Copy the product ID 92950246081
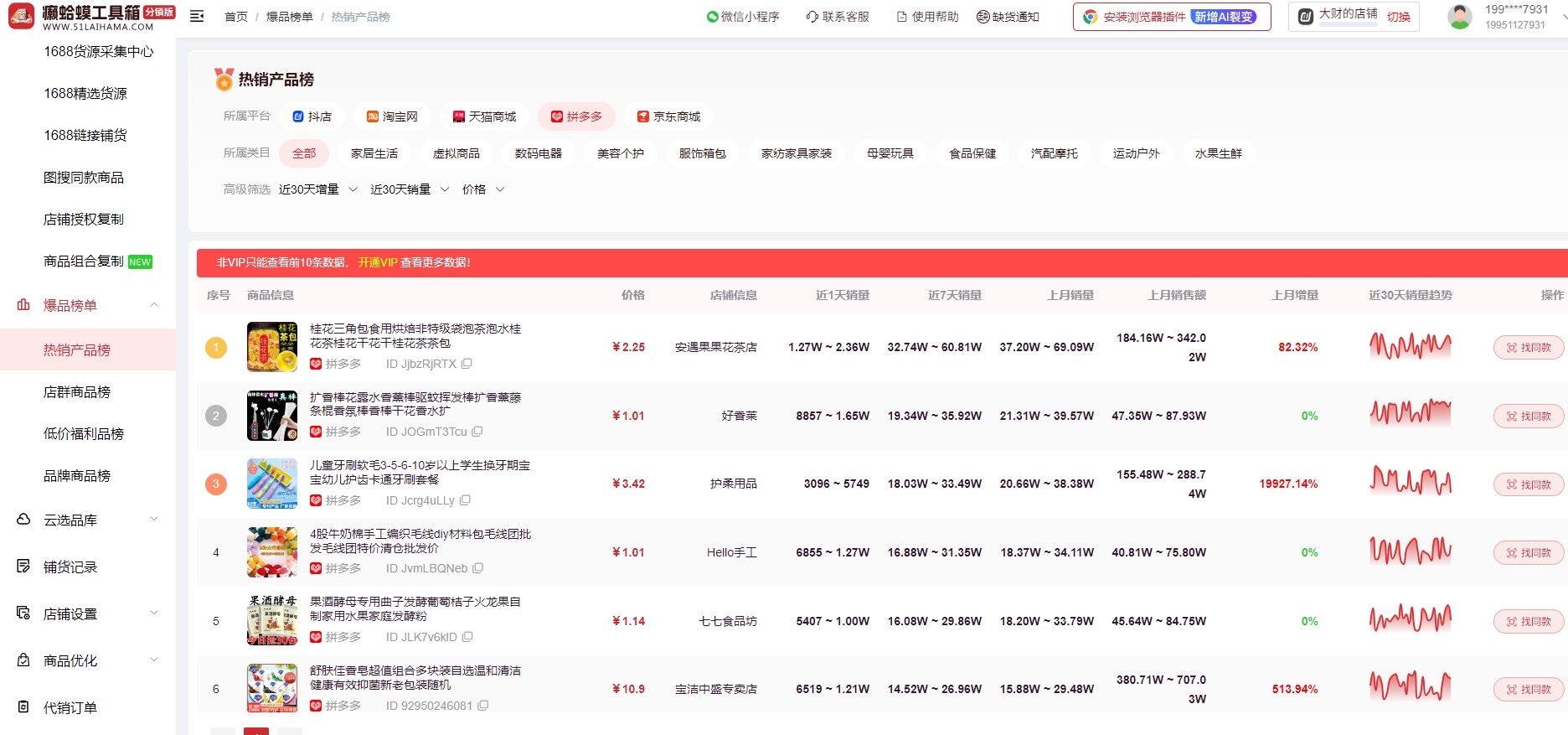 click(483, 706)
